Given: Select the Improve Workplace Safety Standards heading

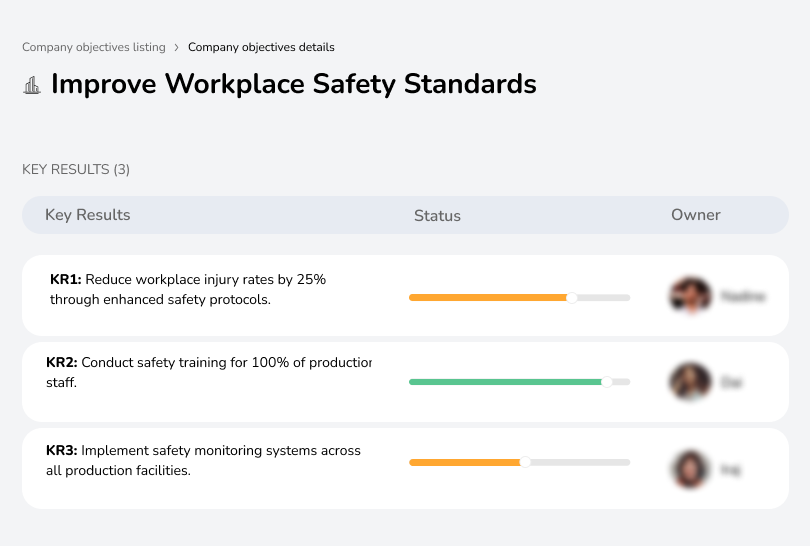Looking at the screenshot, I should point(293,84).
